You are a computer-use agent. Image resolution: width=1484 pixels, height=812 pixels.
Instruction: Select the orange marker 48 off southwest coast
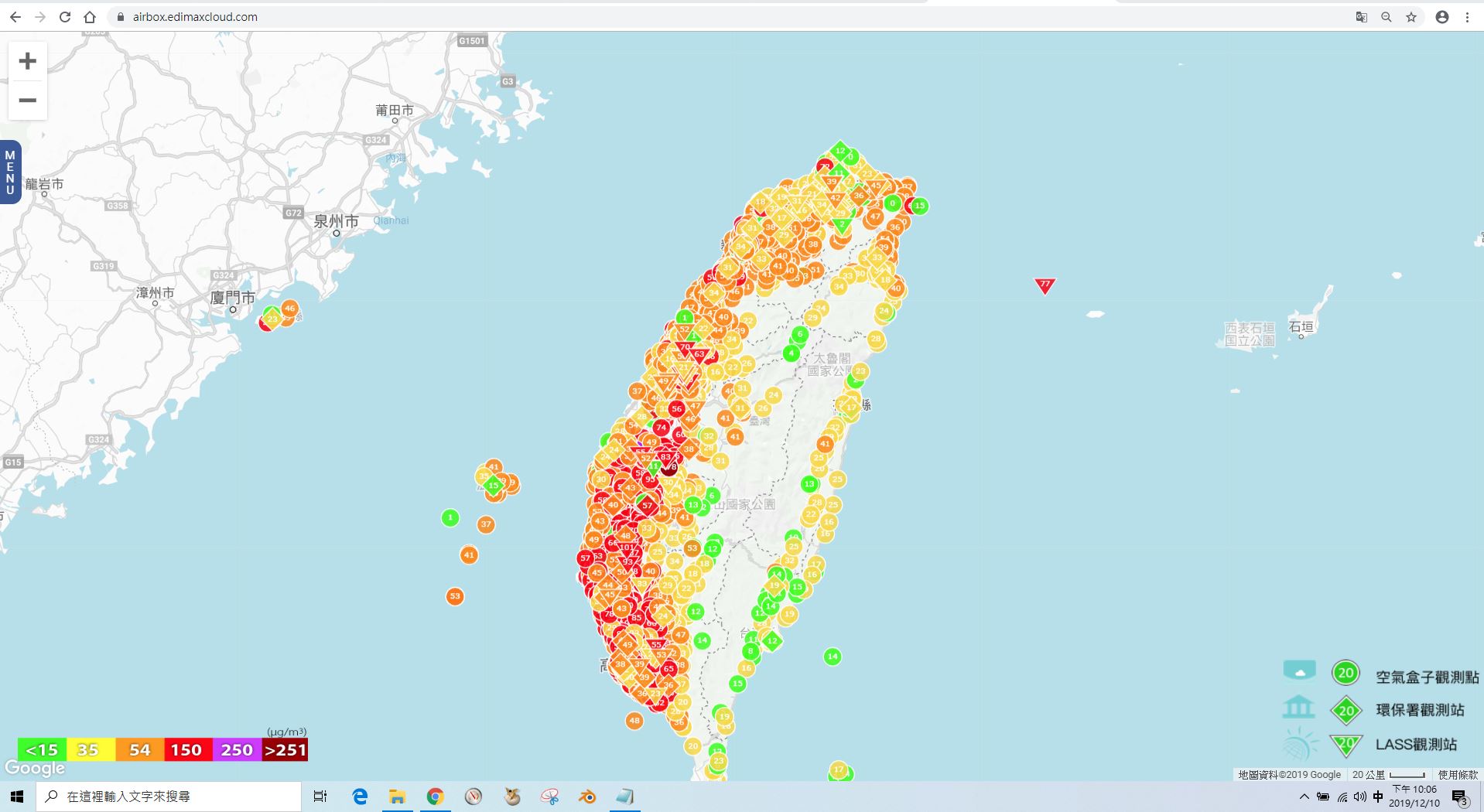tap(634, 721)
